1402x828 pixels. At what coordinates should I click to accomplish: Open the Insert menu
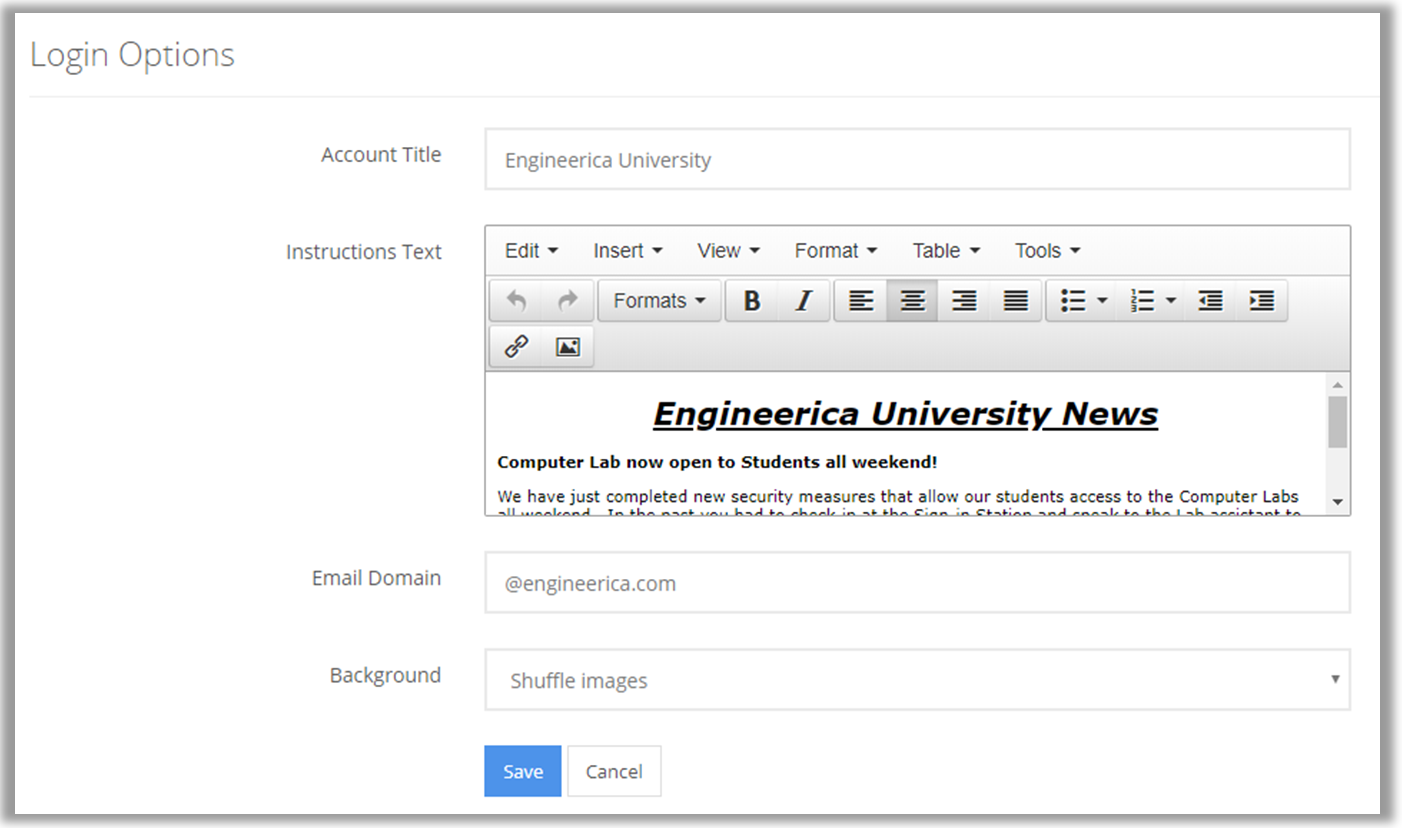point(628,250)
